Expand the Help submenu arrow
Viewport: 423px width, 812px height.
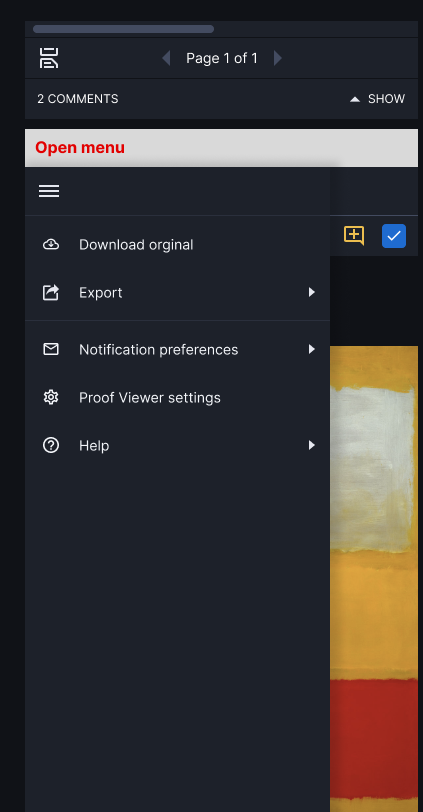(312, 445)
